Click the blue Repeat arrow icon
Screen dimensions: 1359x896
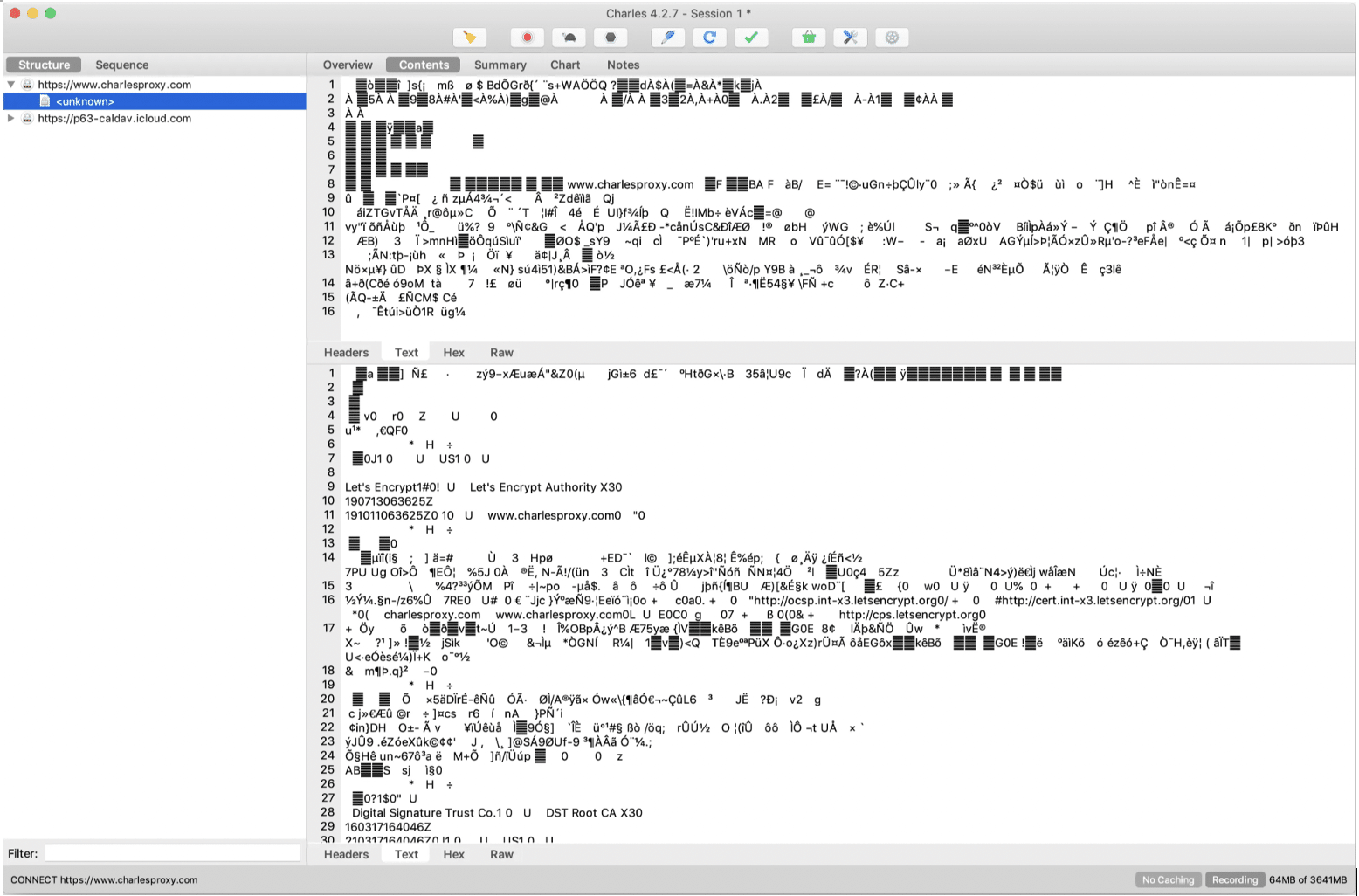(x=709, y=38)
